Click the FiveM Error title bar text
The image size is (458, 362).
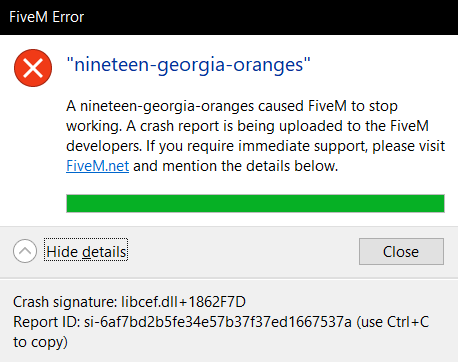click(47, 17)
